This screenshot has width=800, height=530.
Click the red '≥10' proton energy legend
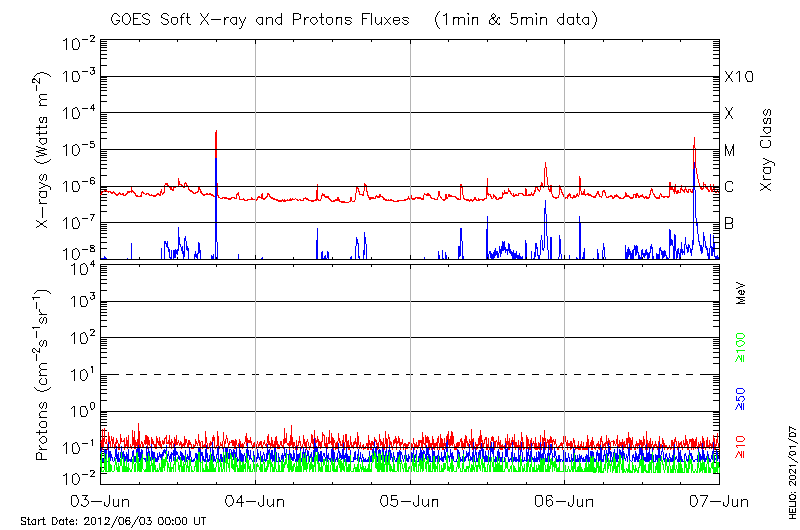click(x=741, y=447)
